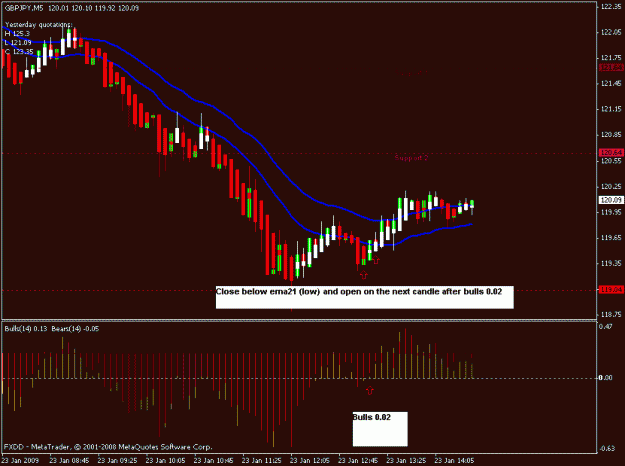Click the 121.45 price scale label
The width and height of the screenshot is (625, 466).
point(611,83)
